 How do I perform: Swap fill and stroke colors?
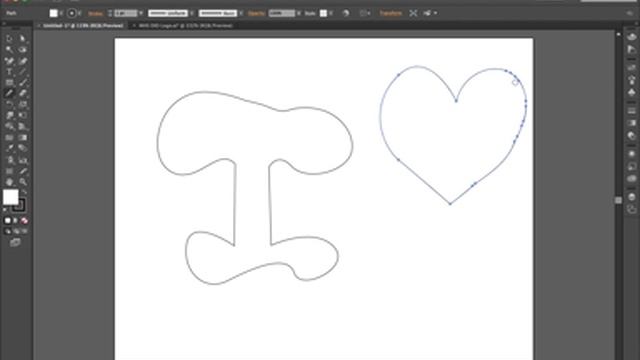pos(24,192)
